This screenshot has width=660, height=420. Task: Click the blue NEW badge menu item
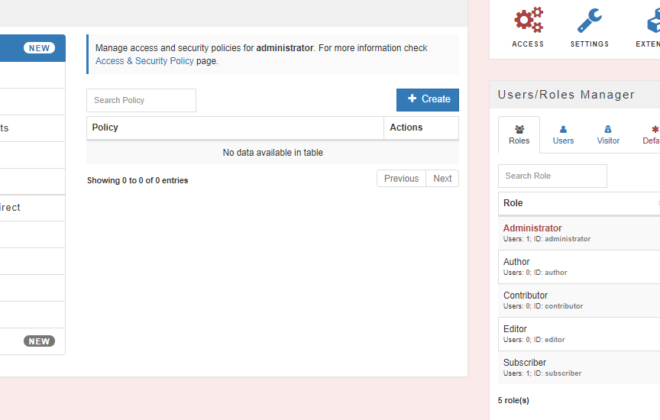point(32,48)
